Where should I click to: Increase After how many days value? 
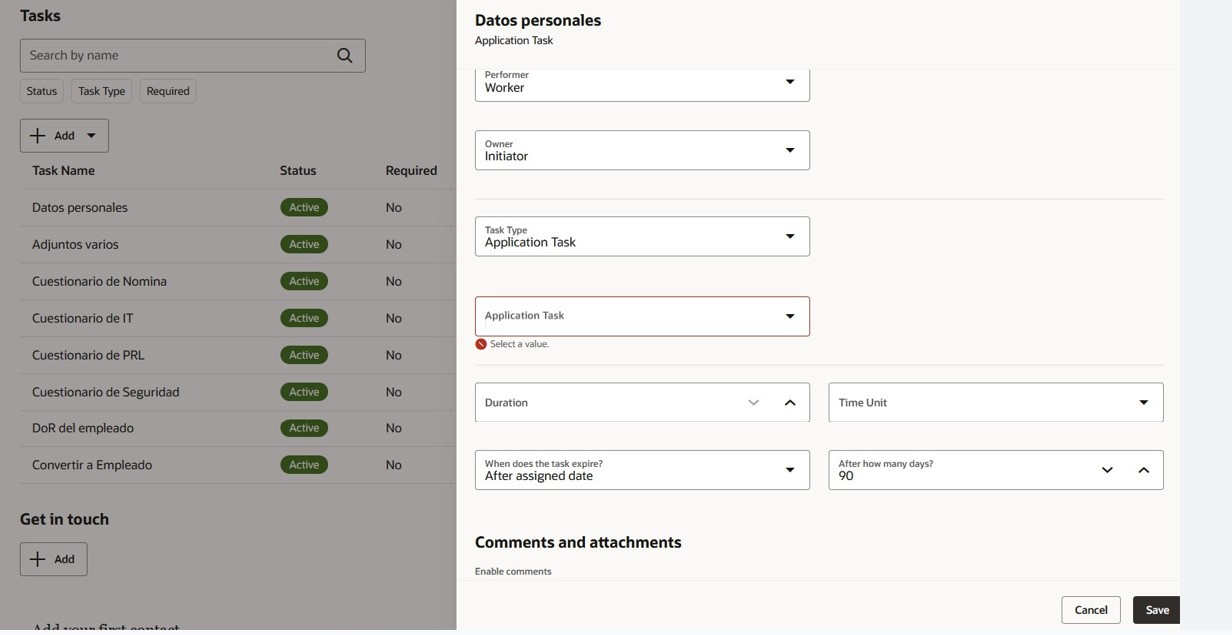tap(1143, 470)
